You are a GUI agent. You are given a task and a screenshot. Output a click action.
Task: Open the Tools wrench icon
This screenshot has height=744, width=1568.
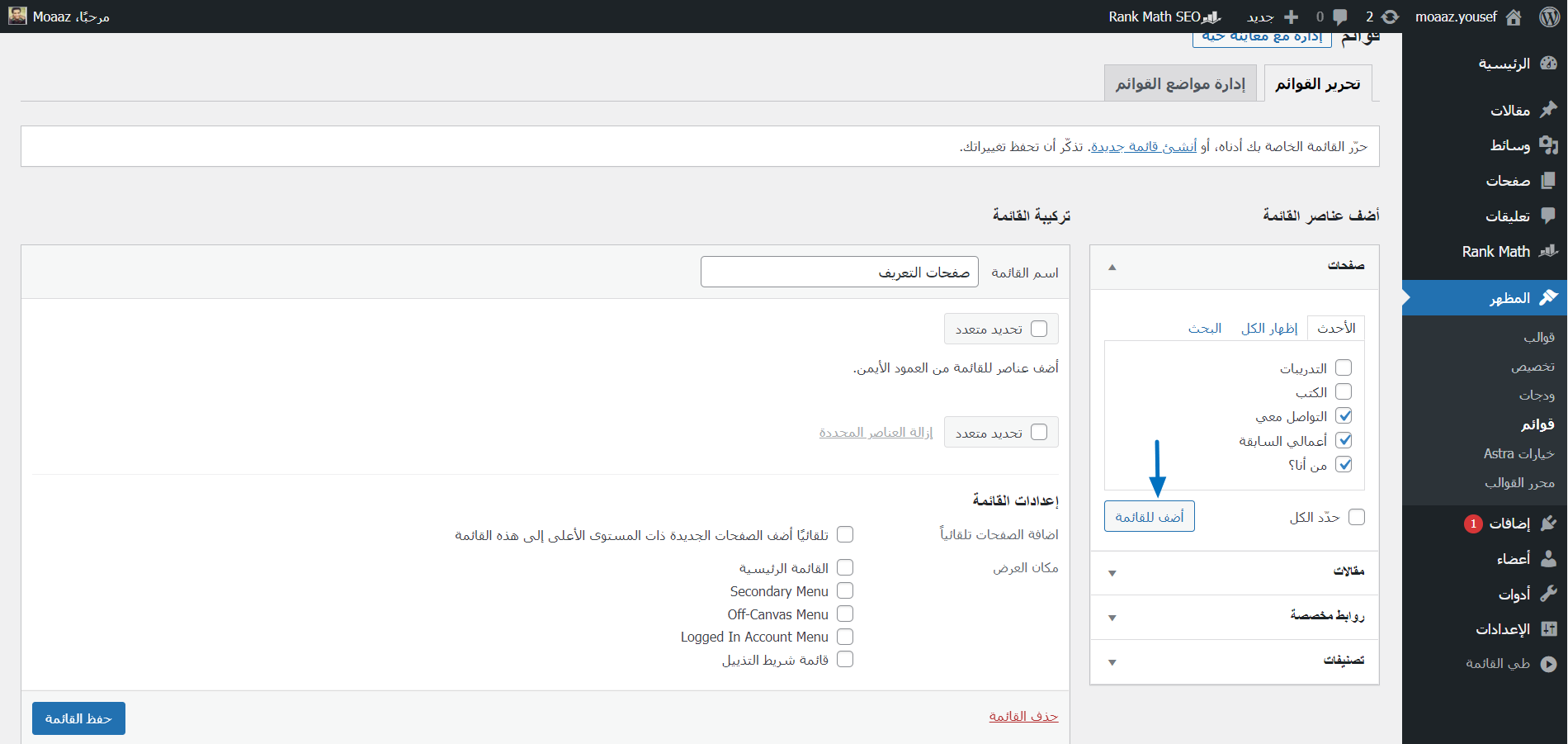pos(1549,594)
